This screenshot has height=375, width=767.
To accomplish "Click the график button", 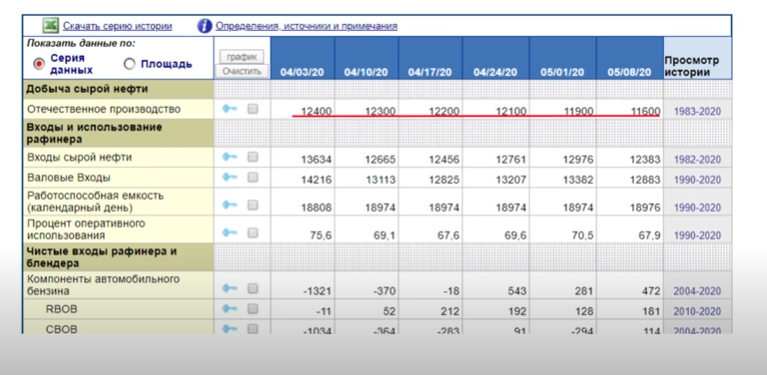I will pyautogui.click(x=242, y=57).
